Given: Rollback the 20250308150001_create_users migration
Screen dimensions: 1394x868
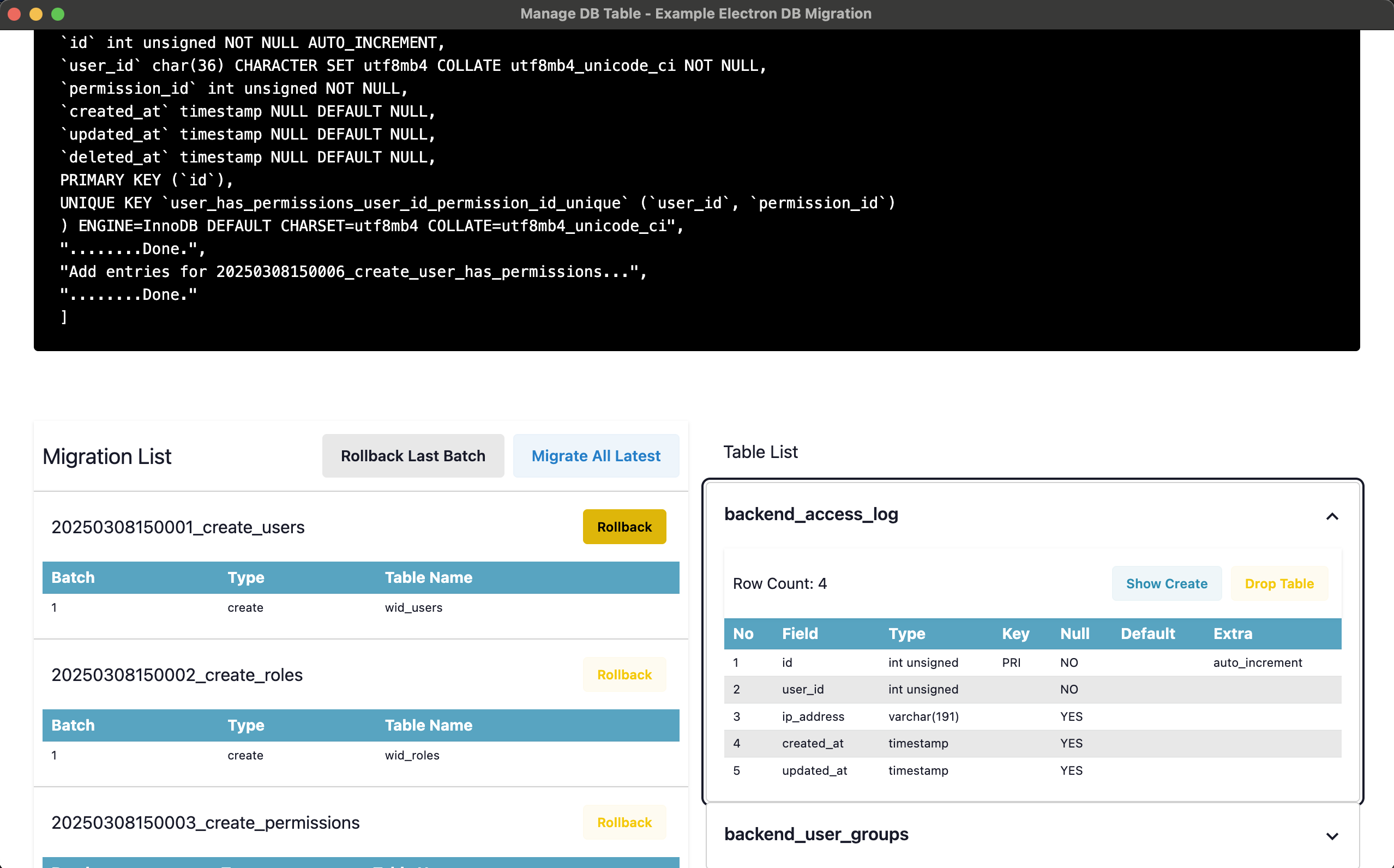Looking at the screenshot, I should tap(624, 527).
